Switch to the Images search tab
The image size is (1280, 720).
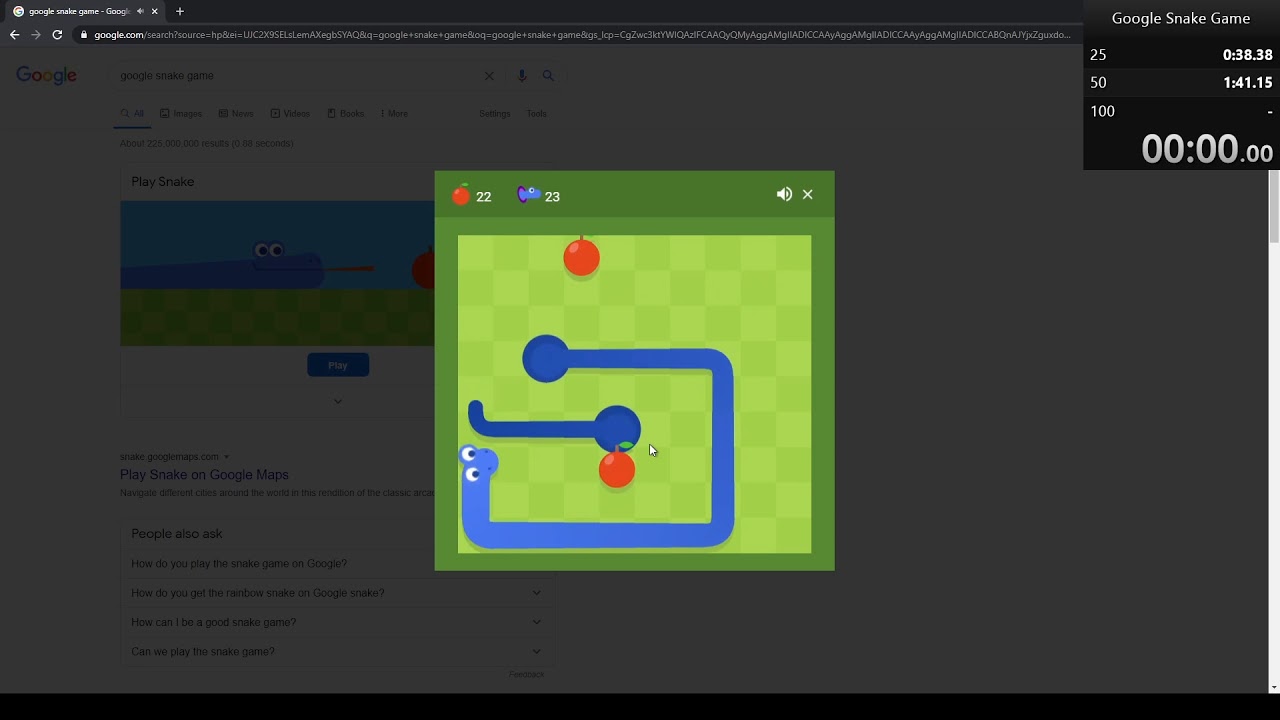coord(181,114)
